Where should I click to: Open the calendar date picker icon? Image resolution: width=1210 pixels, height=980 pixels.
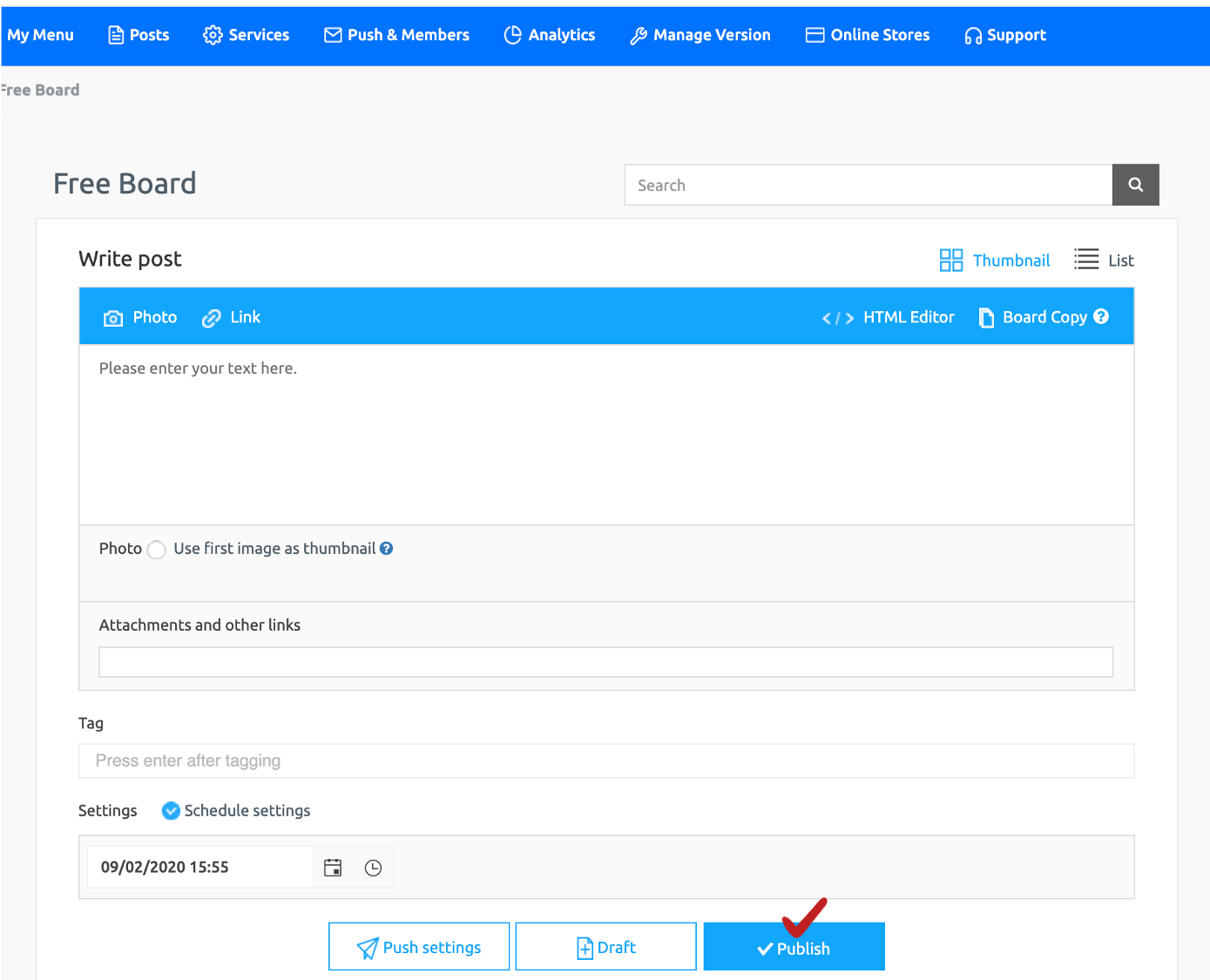click(x=333, y=868)
